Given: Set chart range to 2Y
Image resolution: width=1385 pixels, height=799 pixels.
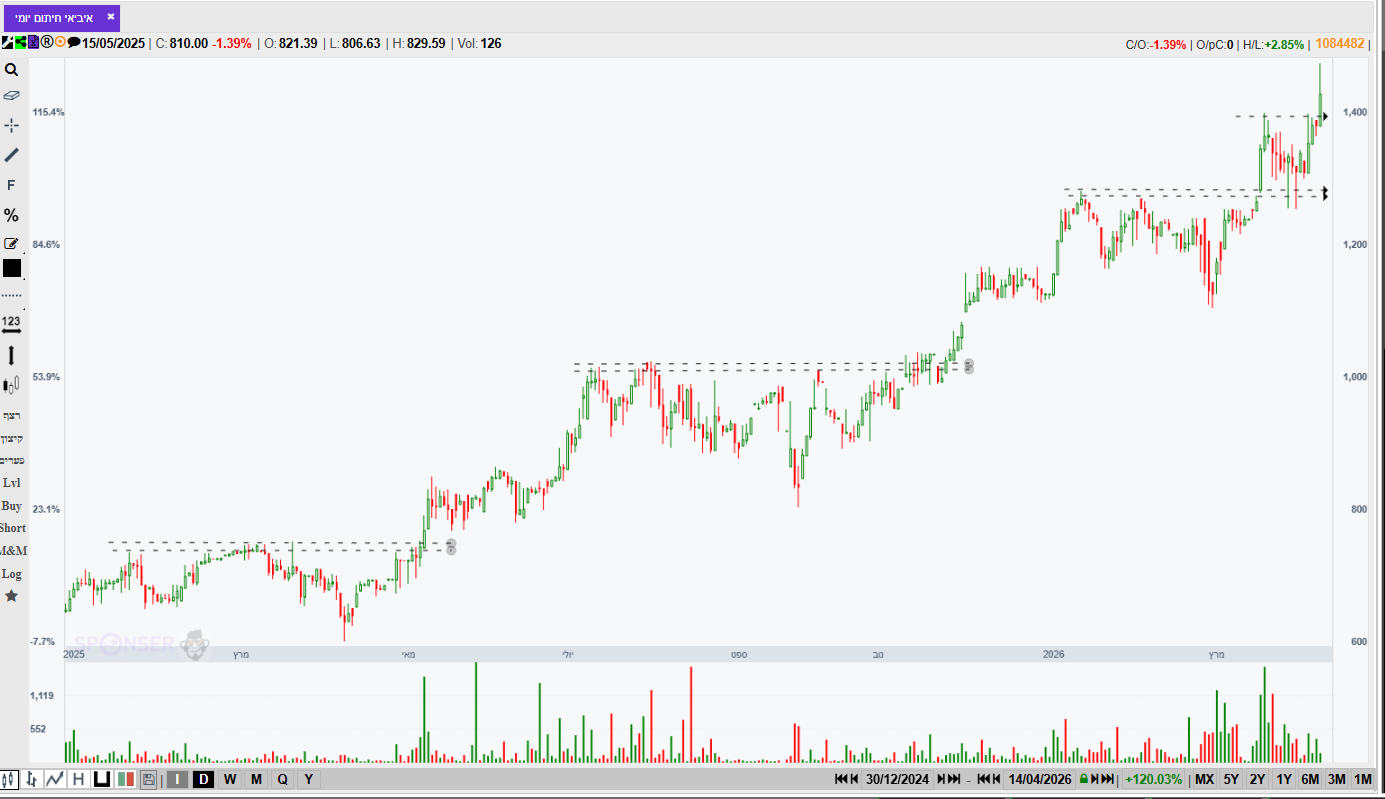Looking at the screenshot, I should [x=1258, y=779].
